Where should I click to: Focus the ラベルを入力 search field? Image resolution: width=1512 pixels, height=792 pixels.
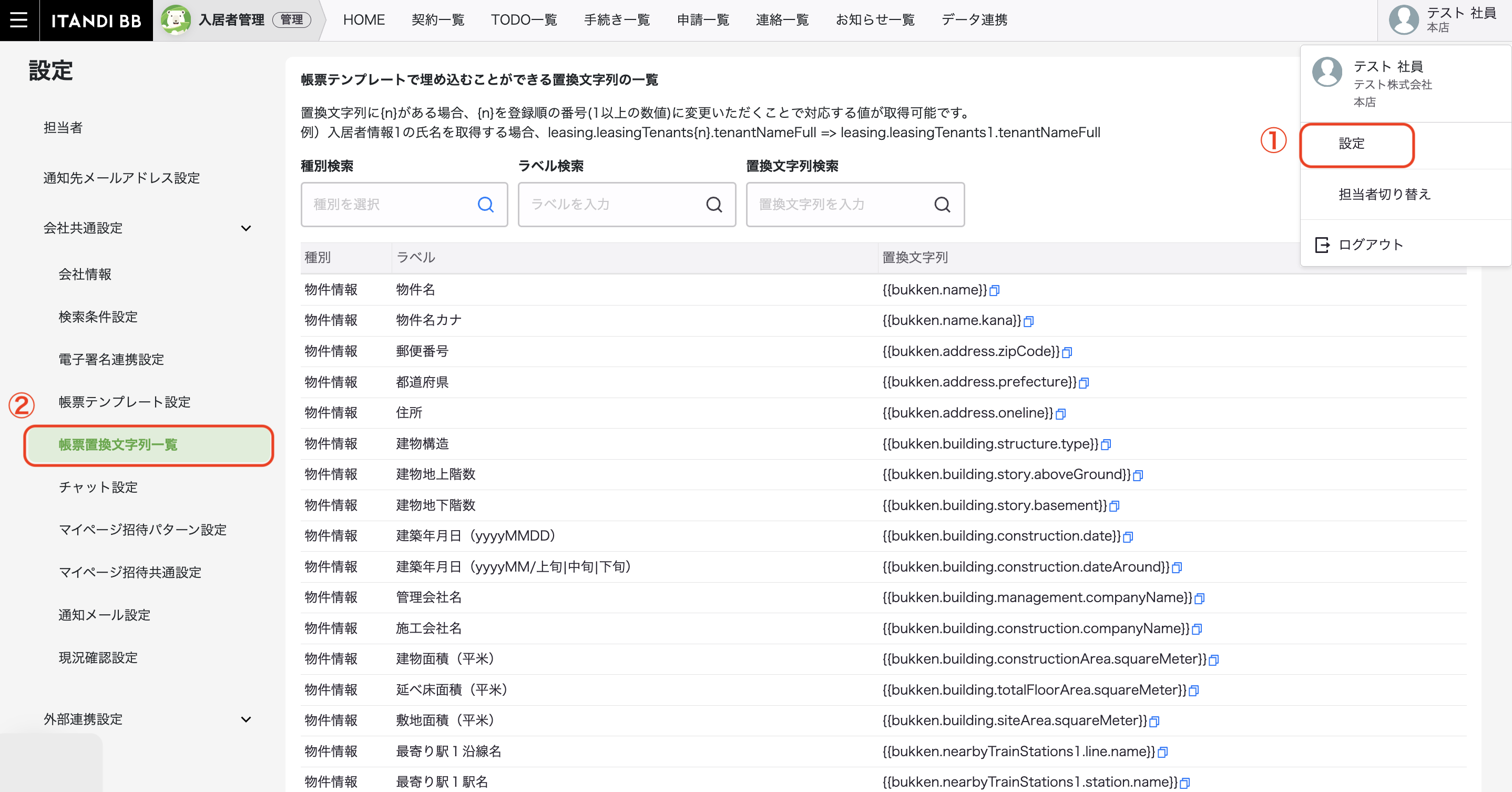coord(626,205)
